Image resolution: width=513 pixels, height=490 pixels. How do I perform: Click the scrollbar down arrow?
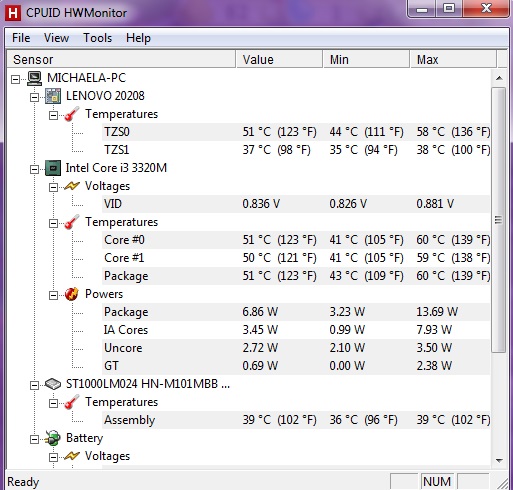(x=499, y=461)
